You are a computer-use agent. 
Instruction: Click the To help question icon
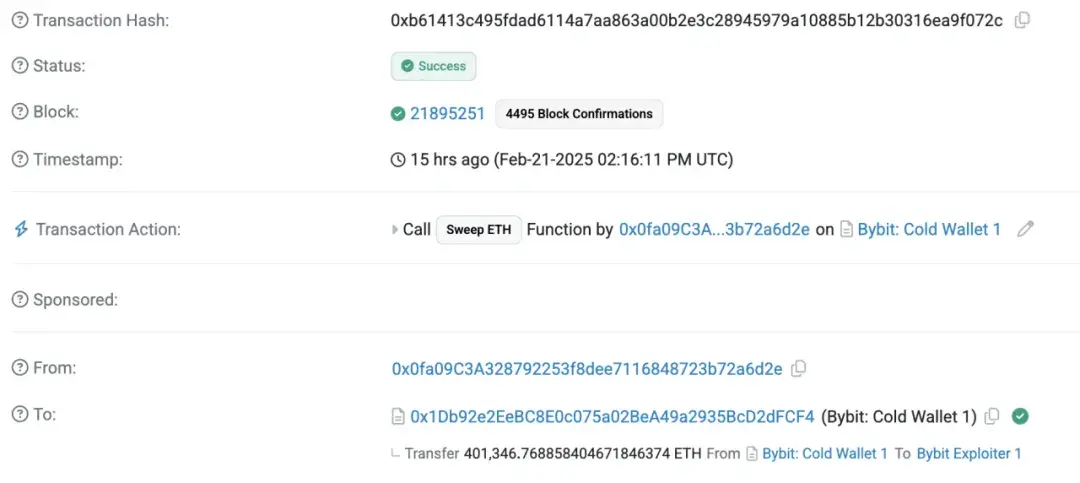pos(20,414)
